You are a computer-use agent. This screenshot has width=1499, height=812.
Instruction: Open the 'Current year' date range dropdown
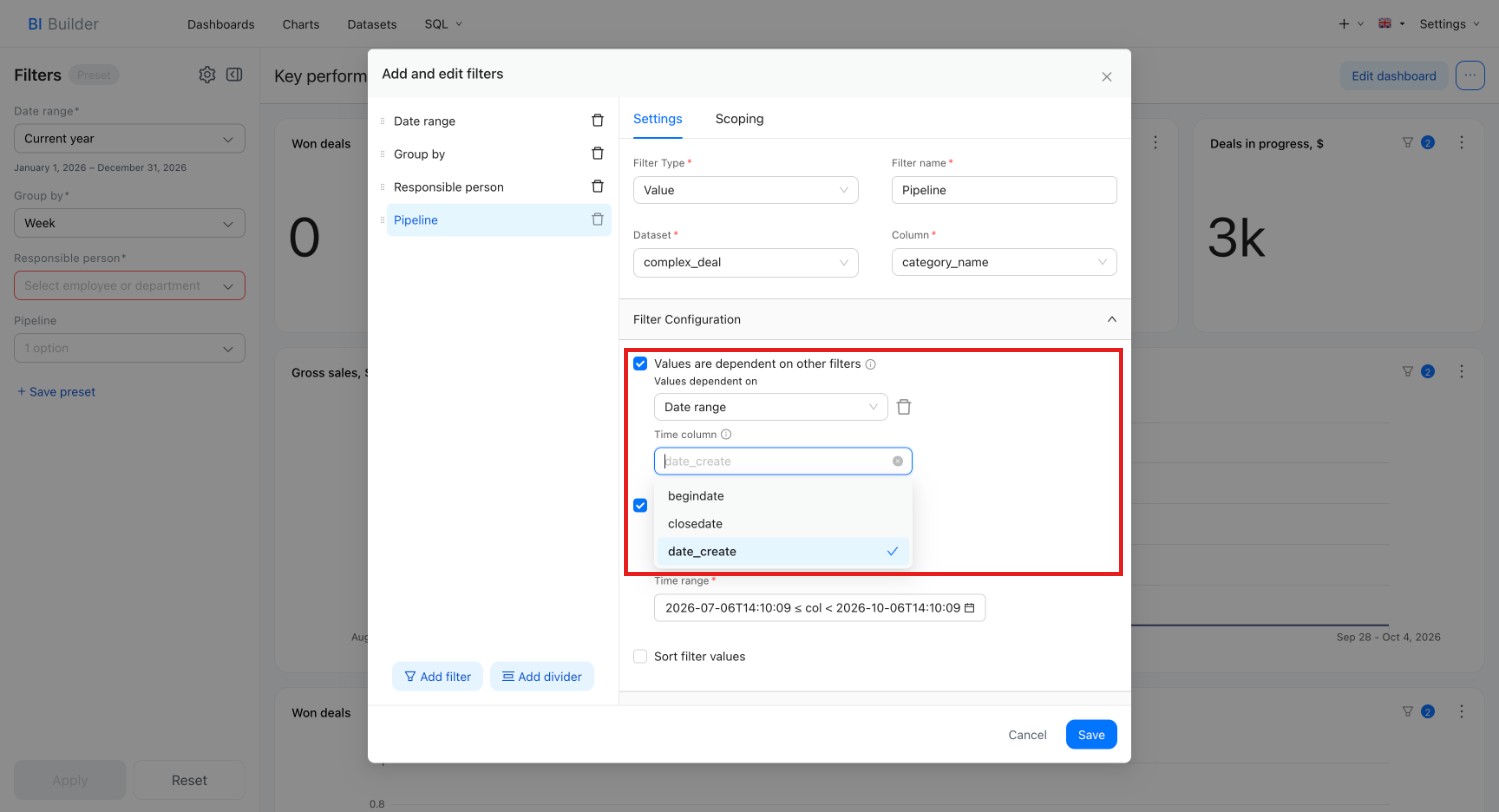click(129, 139)
